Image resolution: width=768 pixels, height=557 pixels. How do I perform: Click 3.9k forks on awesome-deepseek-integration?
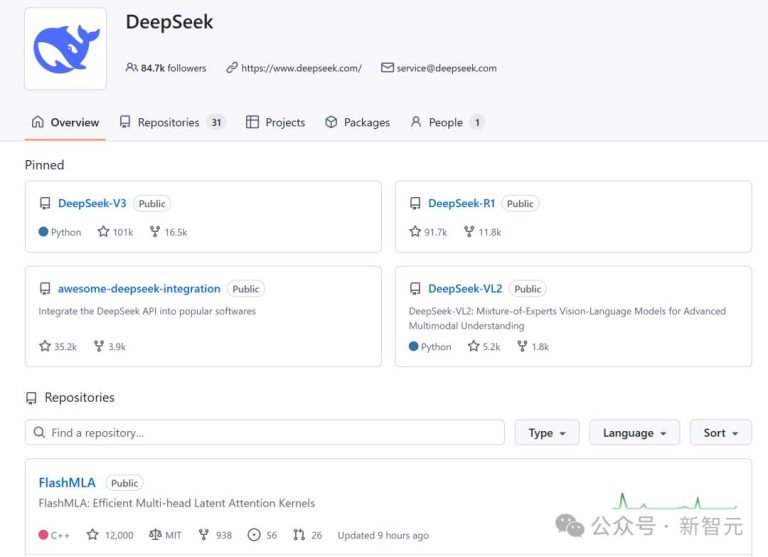point(117,347)
